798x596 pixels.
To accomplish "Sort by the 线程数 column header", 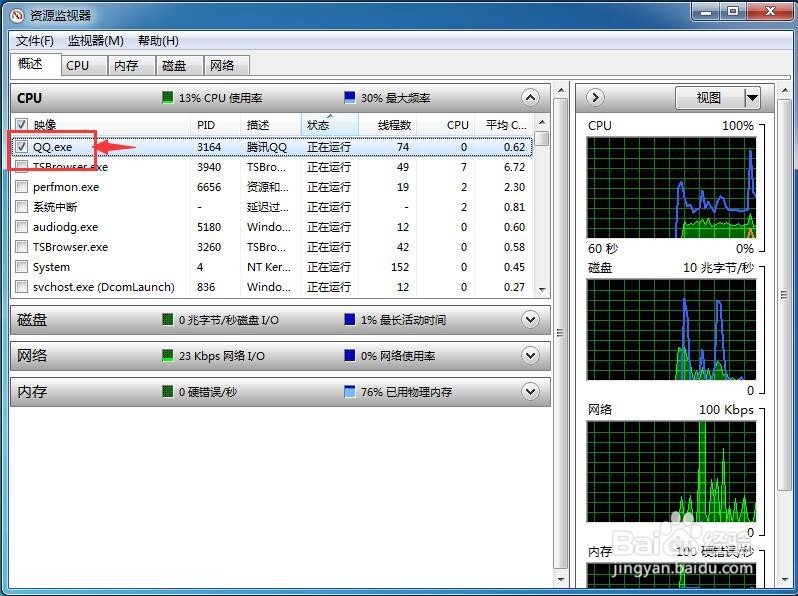I will click(388, 125).
